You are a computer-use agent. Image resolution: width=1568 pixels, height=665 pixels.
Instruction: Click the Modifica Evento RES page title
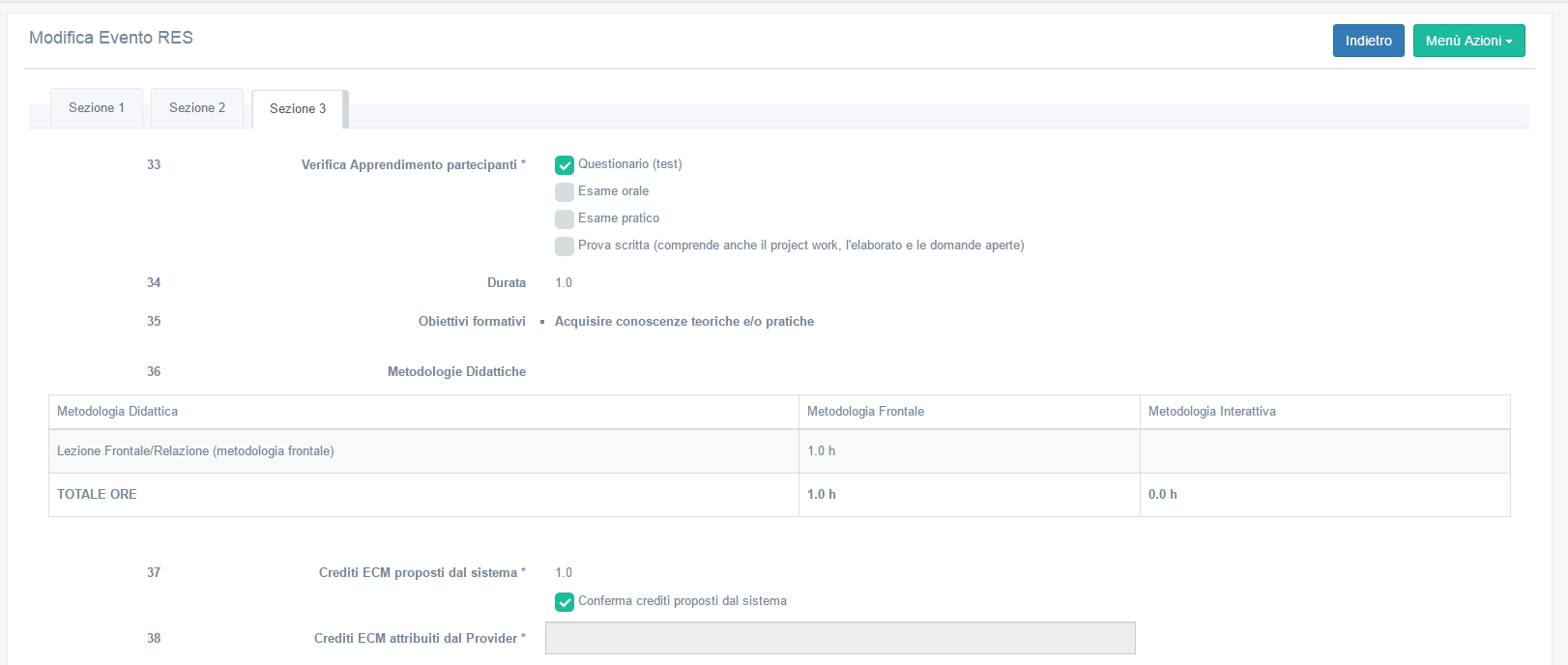click(111, 38)
